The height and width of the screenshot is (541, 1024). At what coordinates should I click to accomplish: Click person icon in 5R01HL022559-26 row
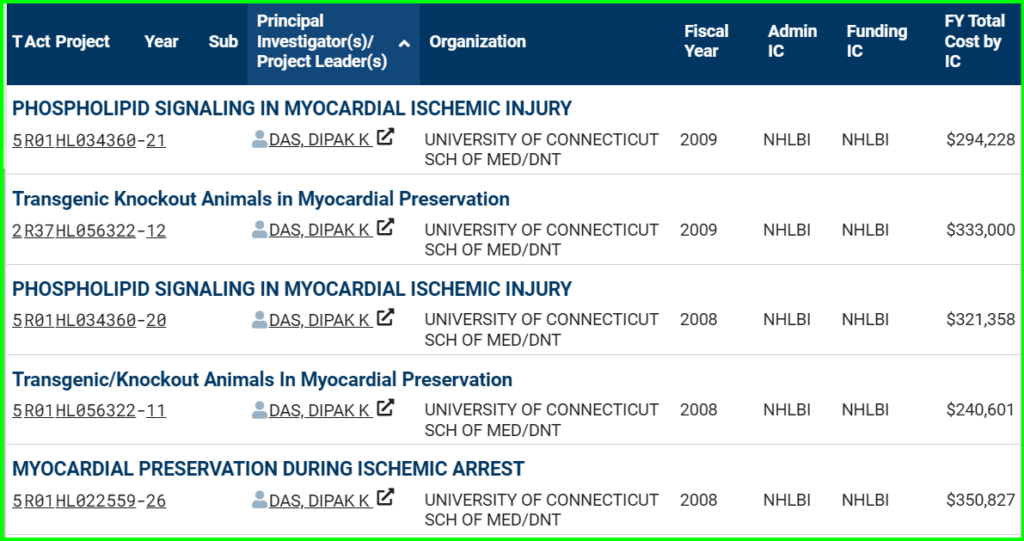pyautogui.click(x=260, y=499)
